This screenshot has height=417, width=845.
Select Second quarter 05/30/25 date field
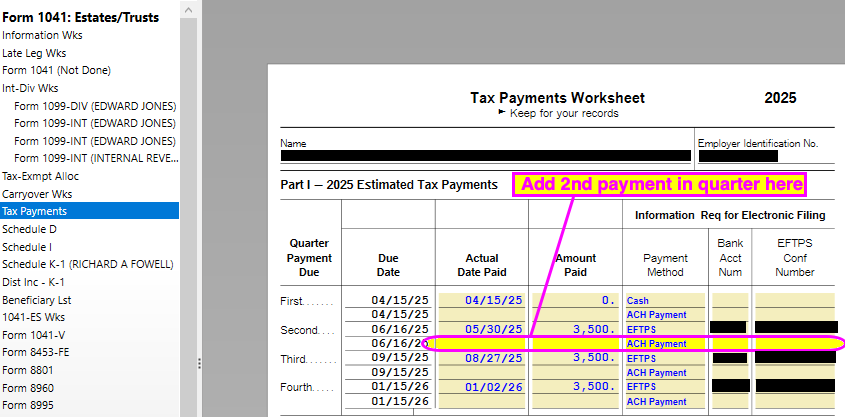pos(482,329)
